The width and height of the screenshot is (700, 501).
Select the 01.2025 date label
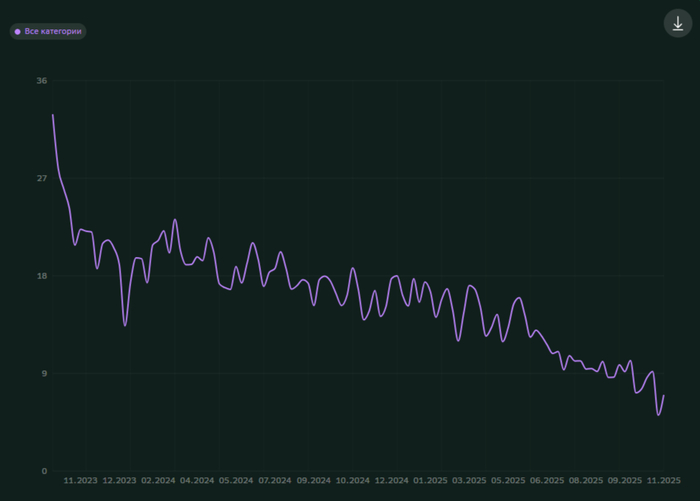430,480
